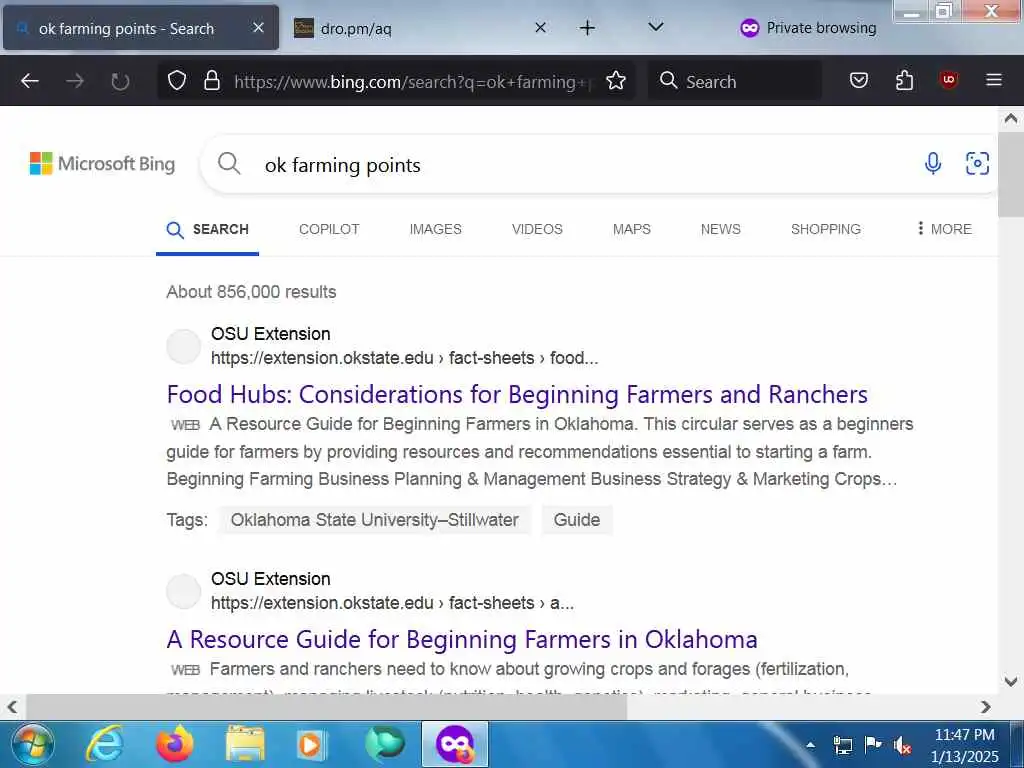Image resolution: width=1024 pixels, height=768 pixels.
Task: Open Windows Media Player on taskbar
Action: tap(310, 744)
